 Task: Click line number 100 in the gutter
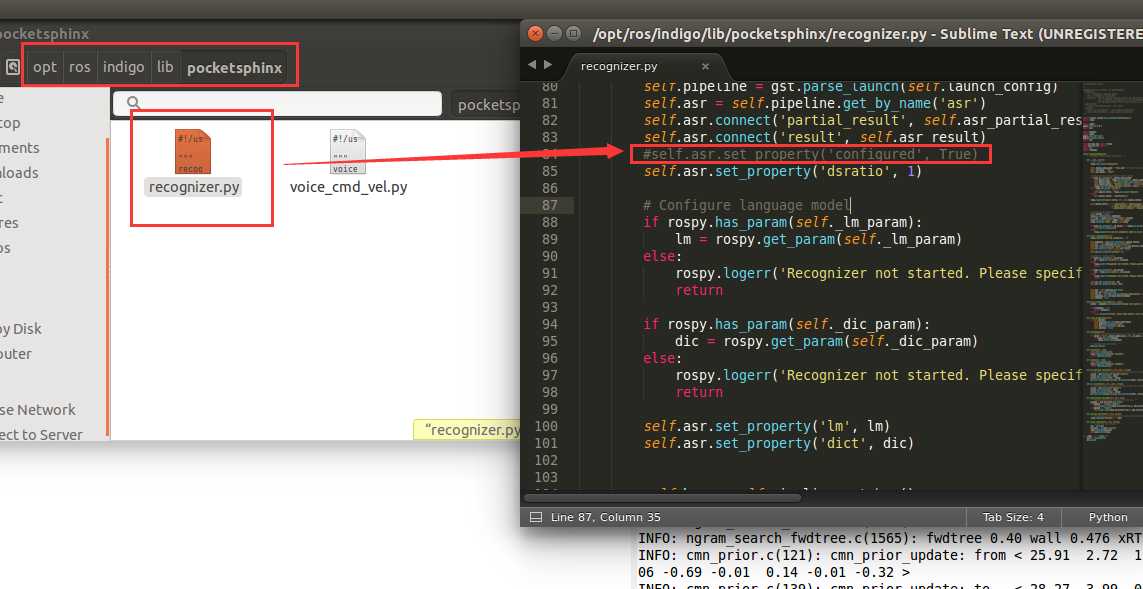click(545, 426)
